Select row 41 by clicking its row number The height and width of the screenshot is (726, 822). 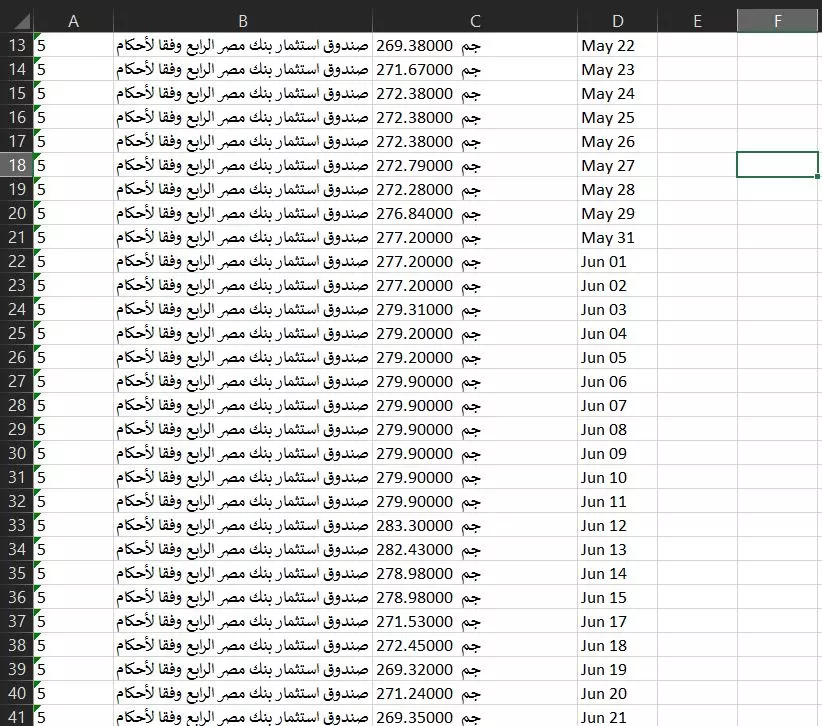(18, 717)
